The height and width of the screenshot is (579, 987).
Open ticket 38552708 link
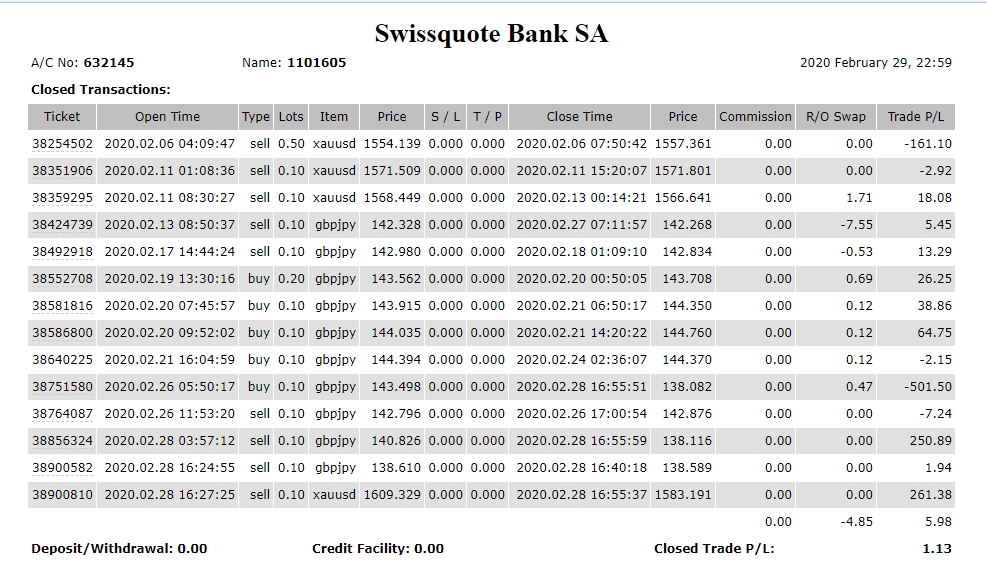coord(62,279)
